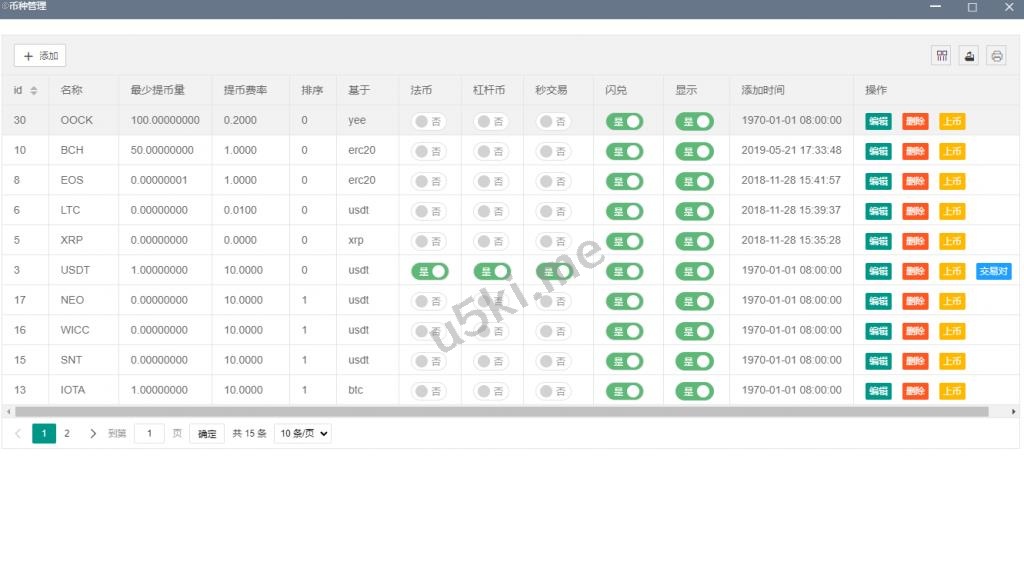The image size is (1024, 575).
Task: Click the 添加 plus button
Action: (40, 56)
